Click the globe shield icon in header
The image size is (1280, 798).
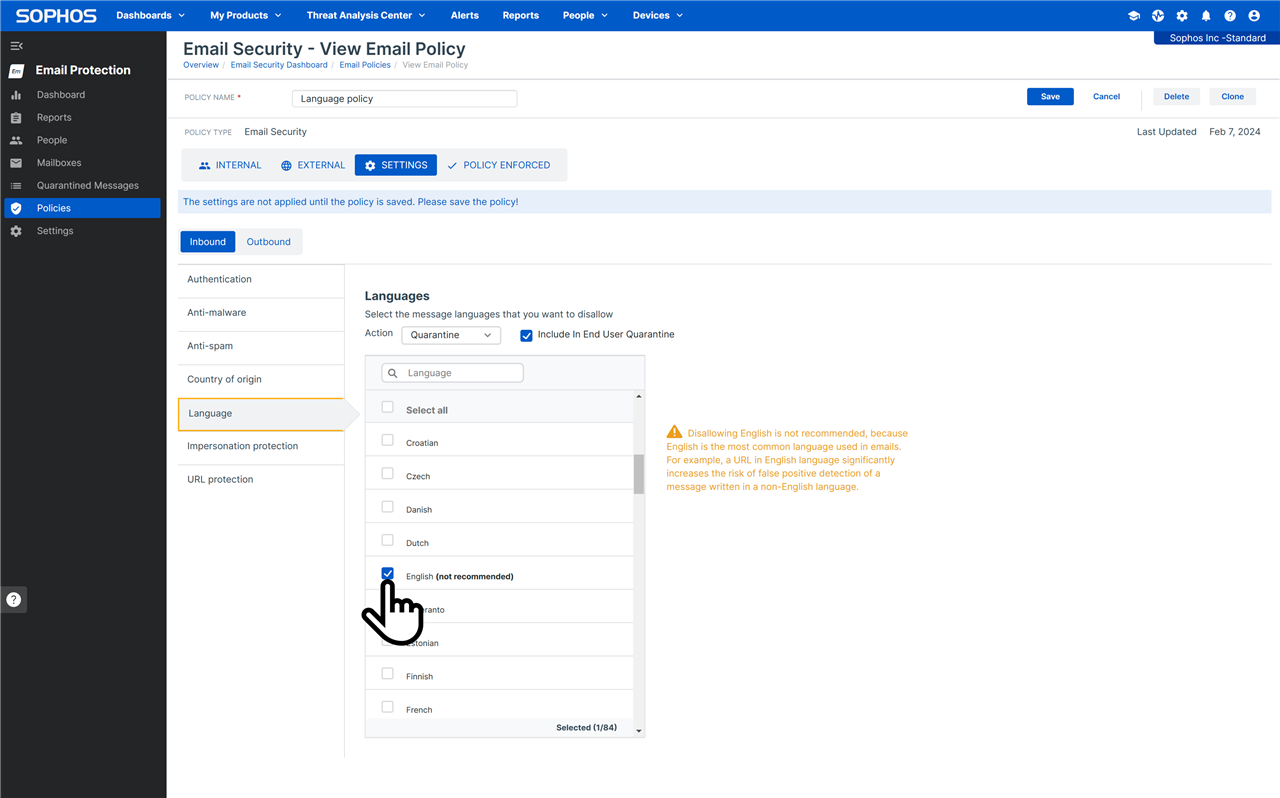tap(1158, 16)
